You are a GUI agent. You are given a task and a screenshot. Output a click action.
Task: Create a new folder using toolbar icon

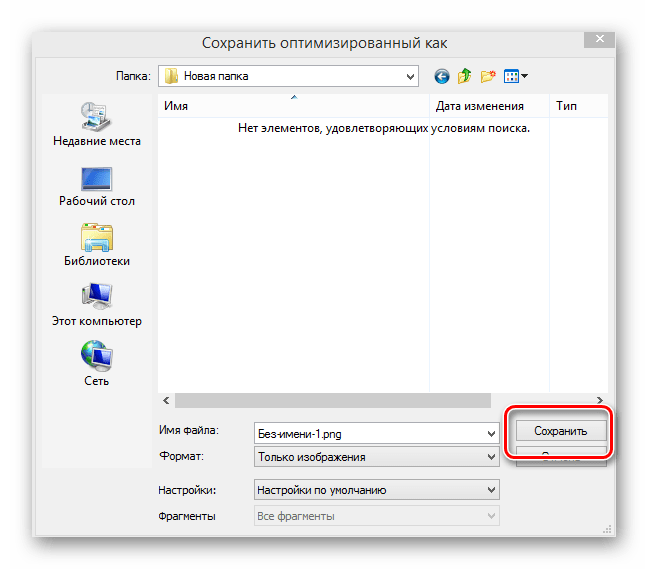(488, 76)
